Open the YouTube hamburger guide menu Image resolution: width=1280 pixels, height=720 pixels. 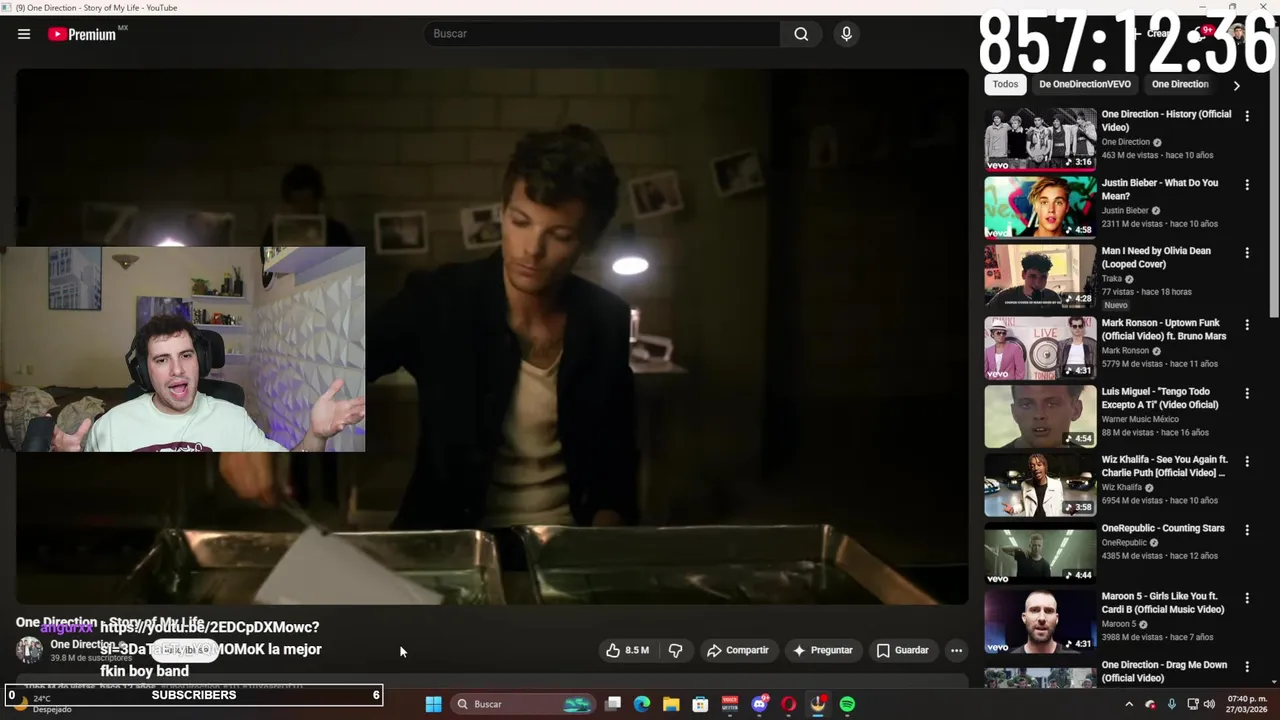coord(24,34)
